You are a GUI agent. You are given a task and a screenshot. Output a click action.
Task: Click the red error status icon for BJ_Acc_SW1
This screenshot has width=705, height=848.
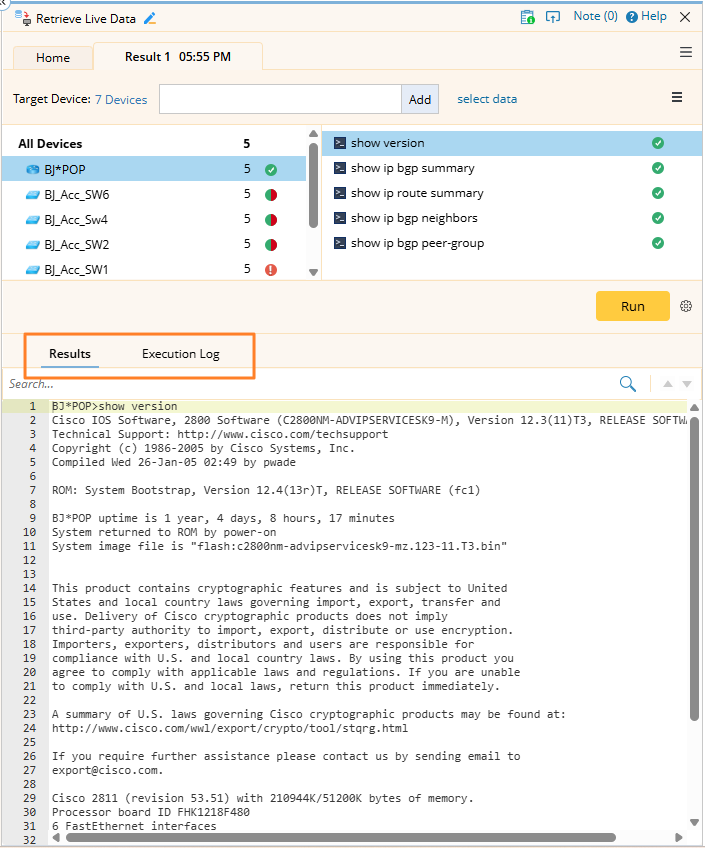click(271, 269)
